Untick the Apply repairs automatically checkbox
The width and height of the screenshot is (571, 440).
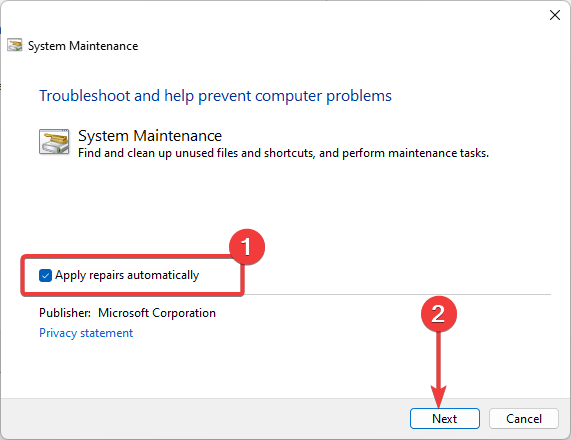[45, 275]
